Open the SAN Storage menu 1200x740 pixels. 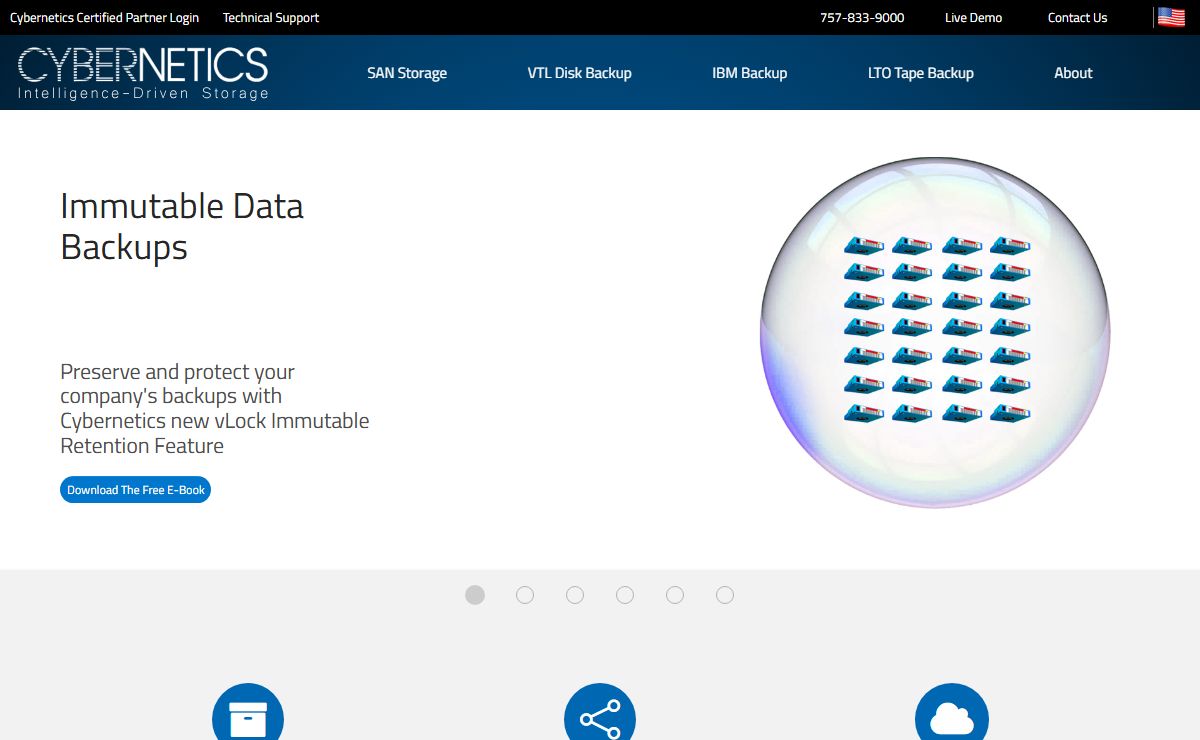click(x=407, y=73)
